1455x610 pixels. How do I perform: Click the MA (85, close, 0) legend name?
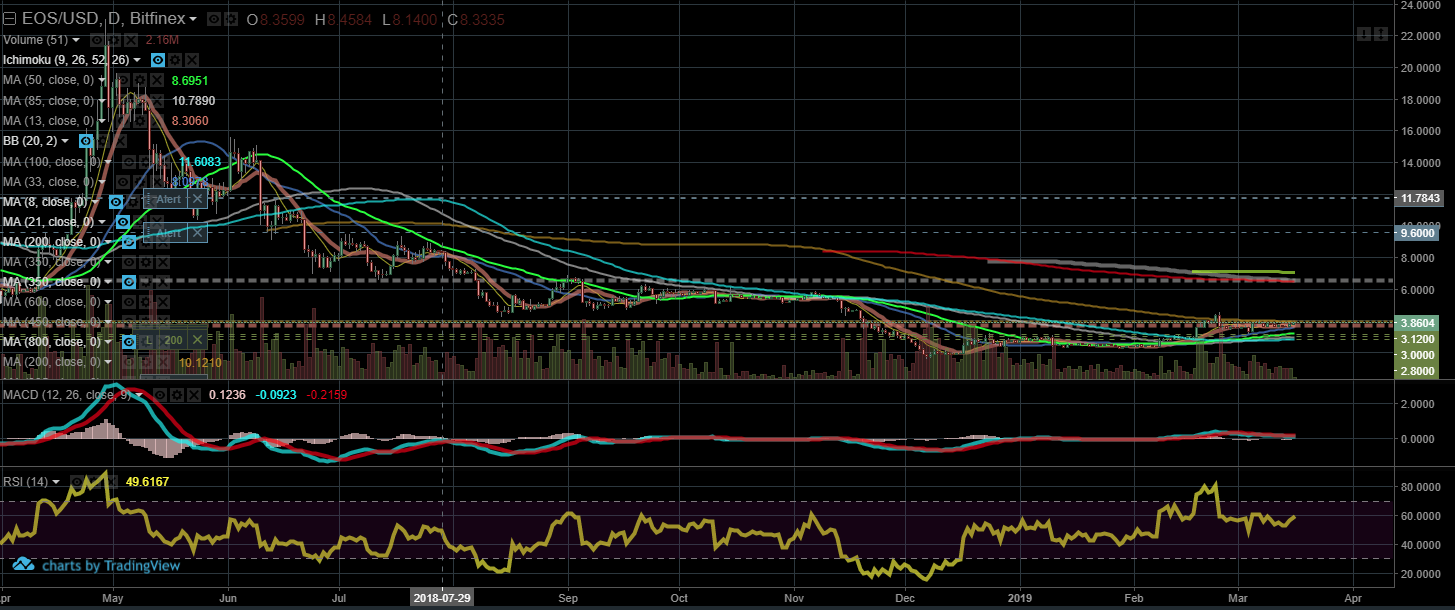pyautogui.click(x=48, y=101)
